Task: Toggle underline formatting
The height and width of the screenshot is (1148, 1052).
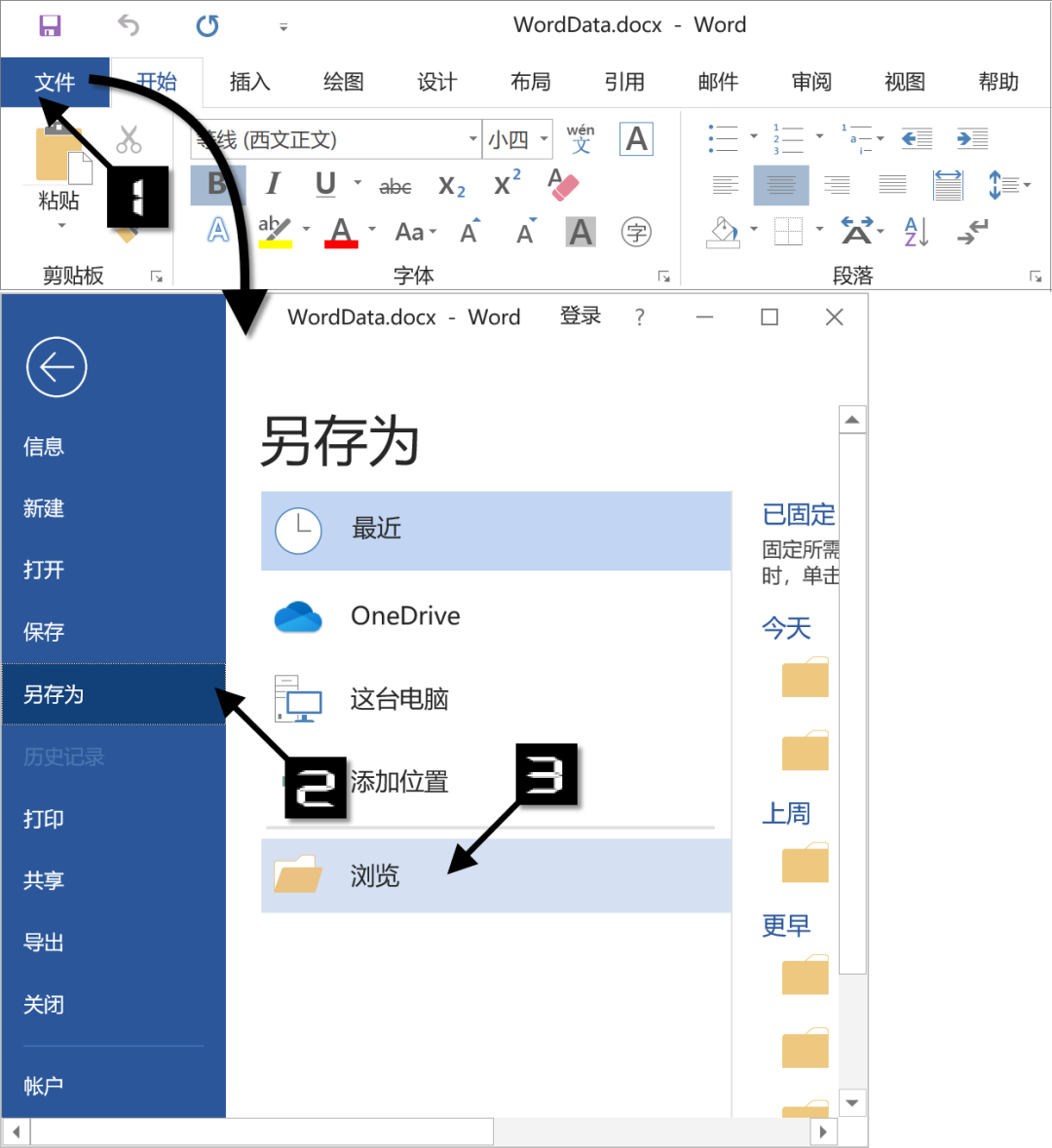Action: point(326,184)
